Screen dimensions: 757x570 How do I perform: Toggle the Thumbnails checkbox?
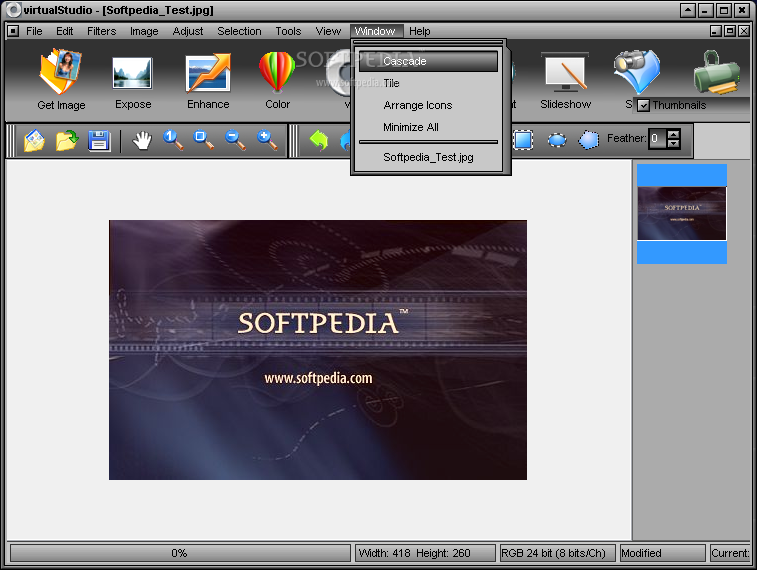click(643, 105)
